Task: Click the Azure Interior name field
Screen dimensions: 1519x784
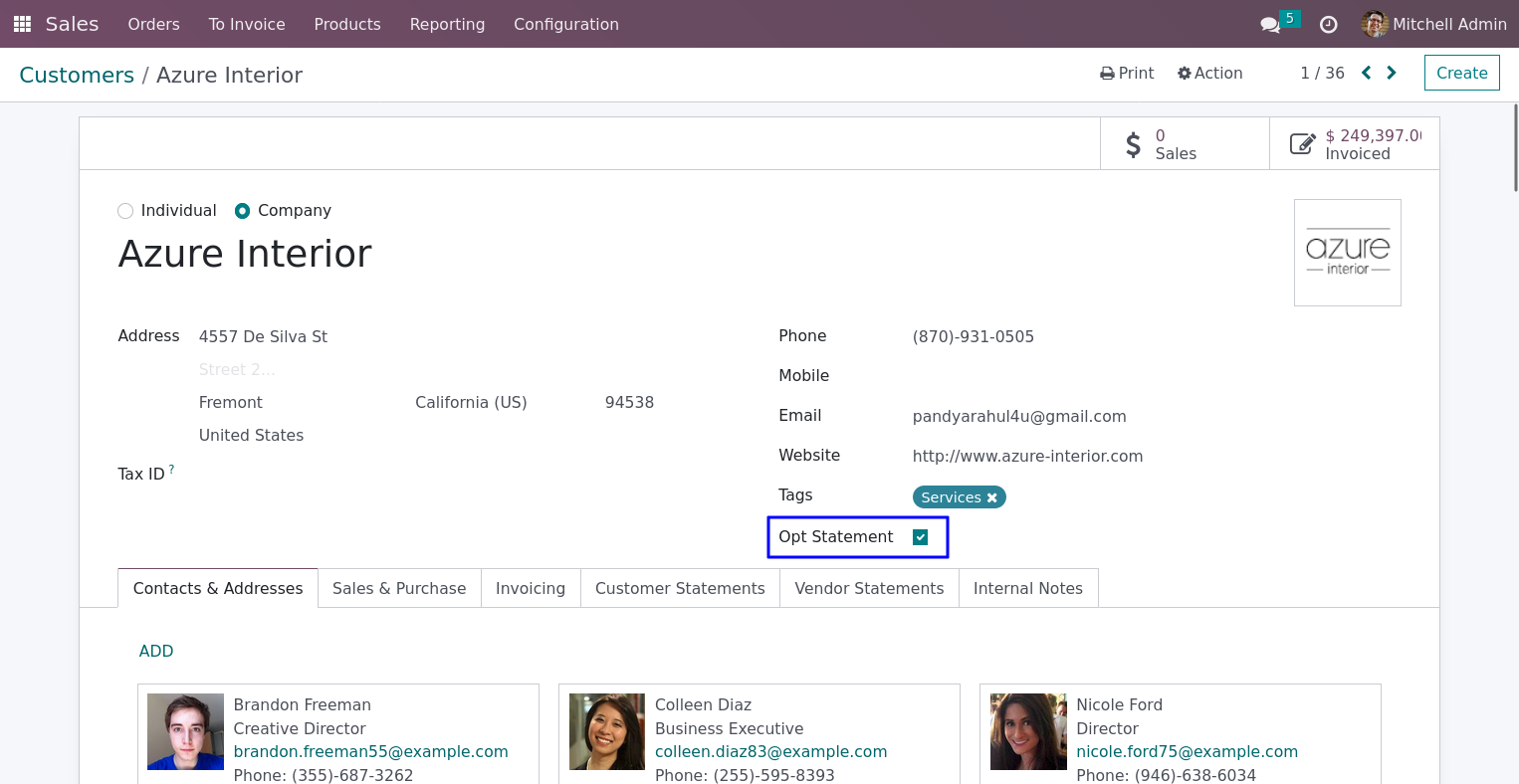Action: click(245, 254)
